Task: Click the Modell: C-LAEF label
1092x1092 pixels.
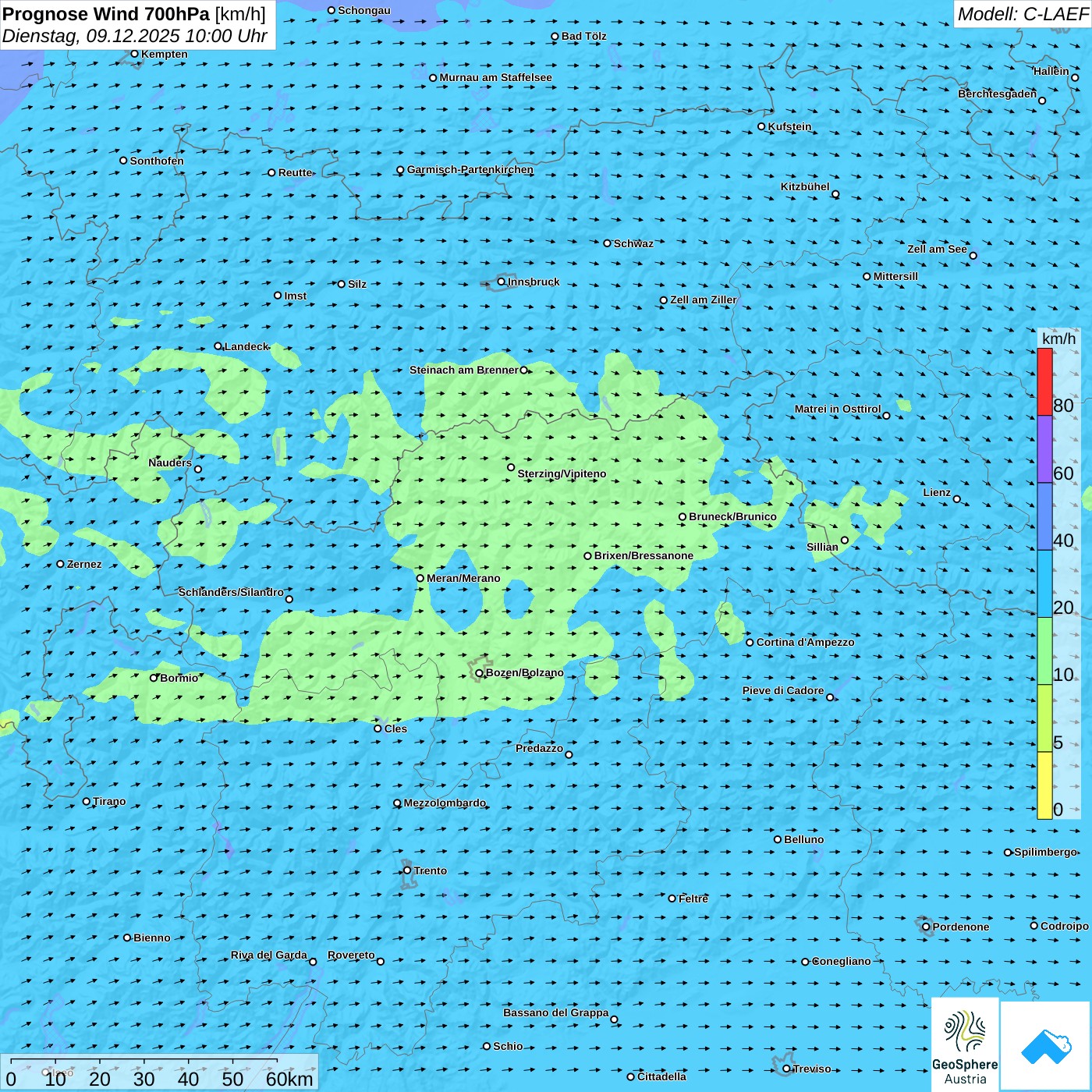Action: (x=1022, y=14)
